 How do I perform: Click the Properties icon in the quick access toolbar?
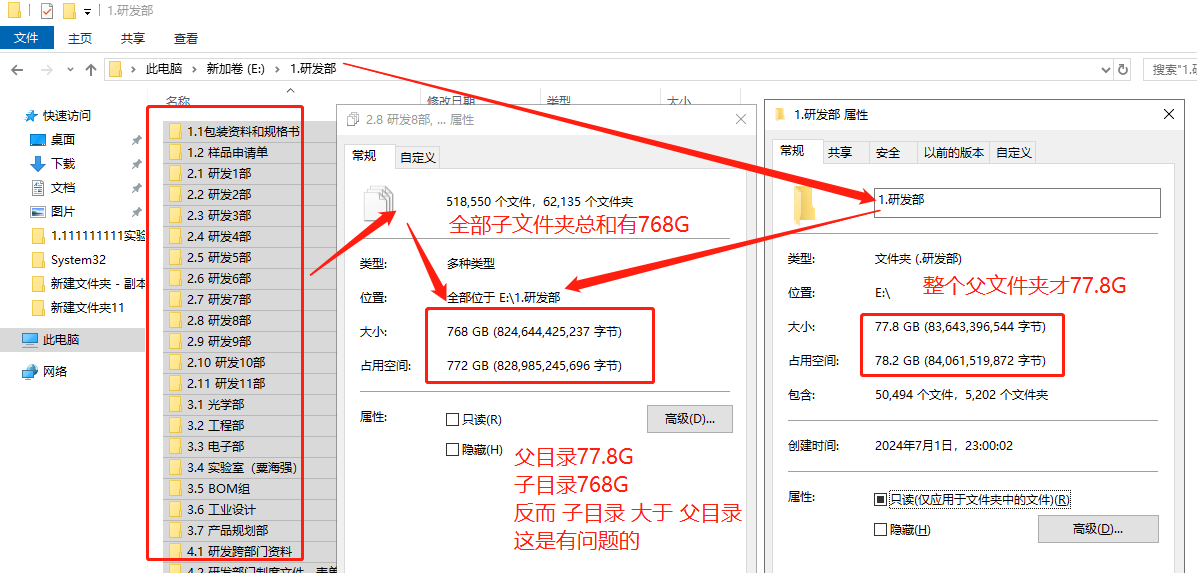tap(47, 11)
